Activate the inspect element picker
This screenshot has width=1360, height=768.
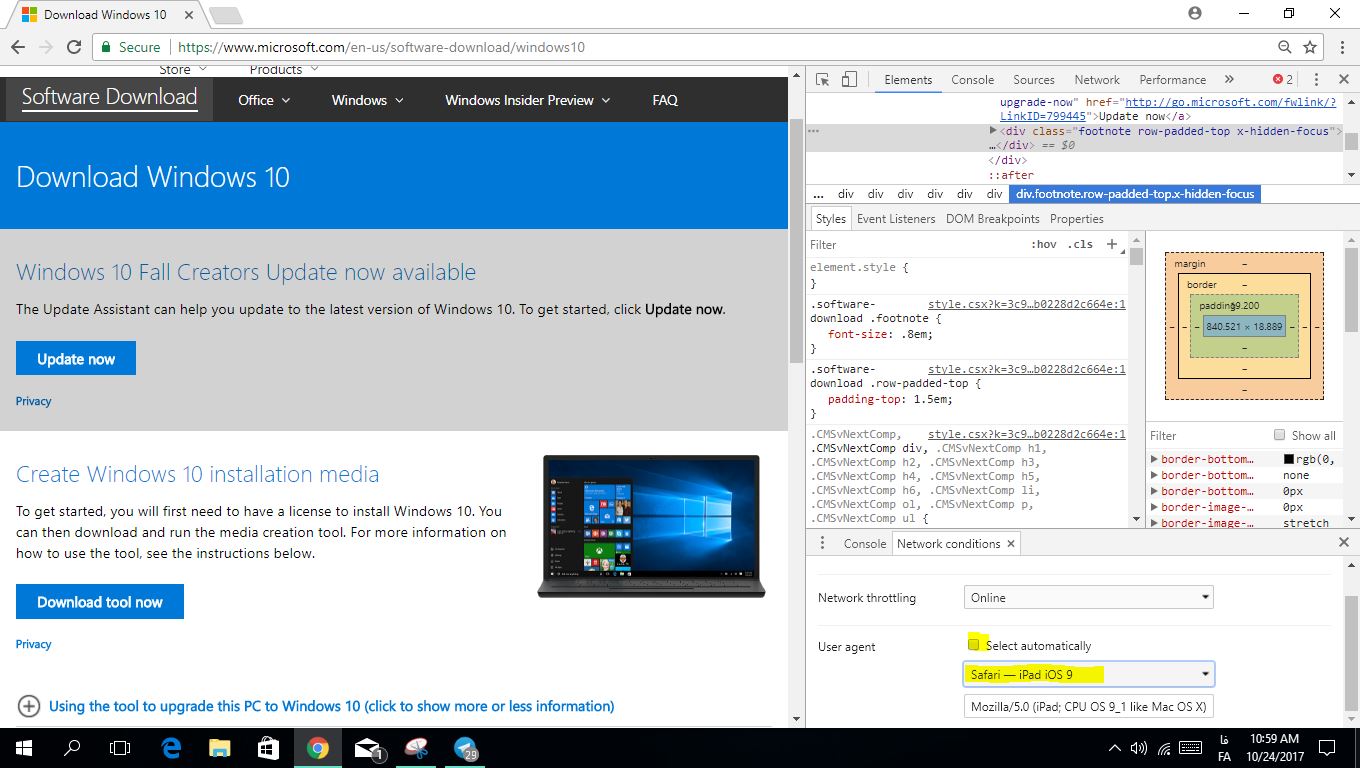pyautogui.click(x=822, y=80)
